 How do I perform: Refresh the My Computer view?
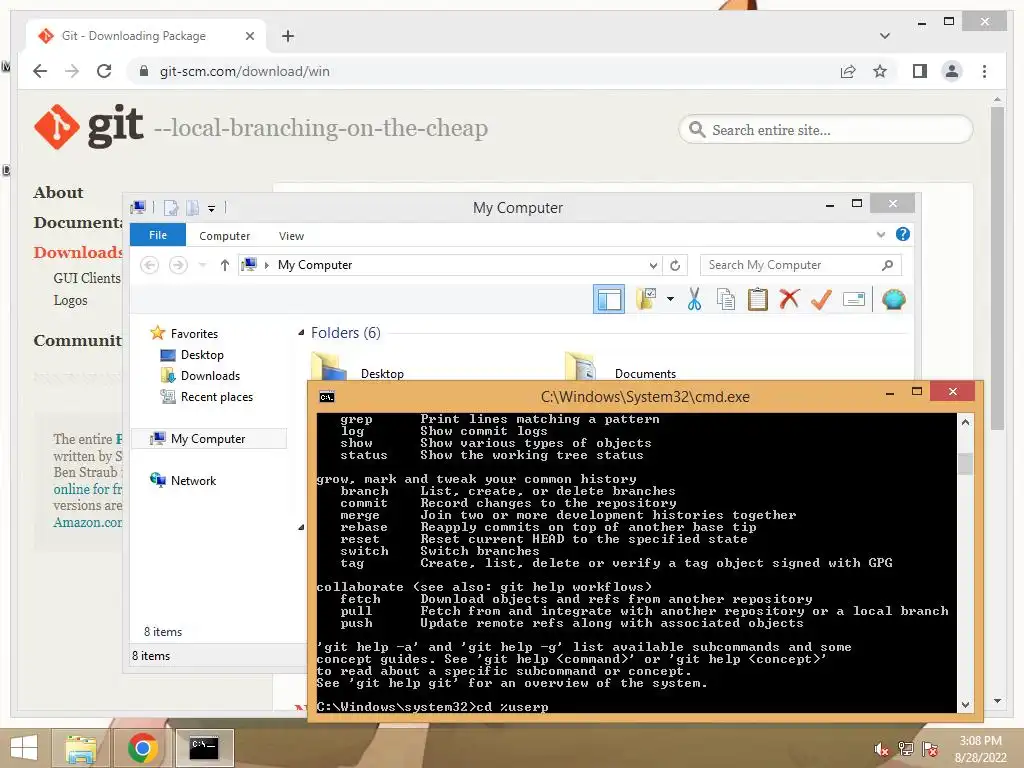[x=675, y=265]
